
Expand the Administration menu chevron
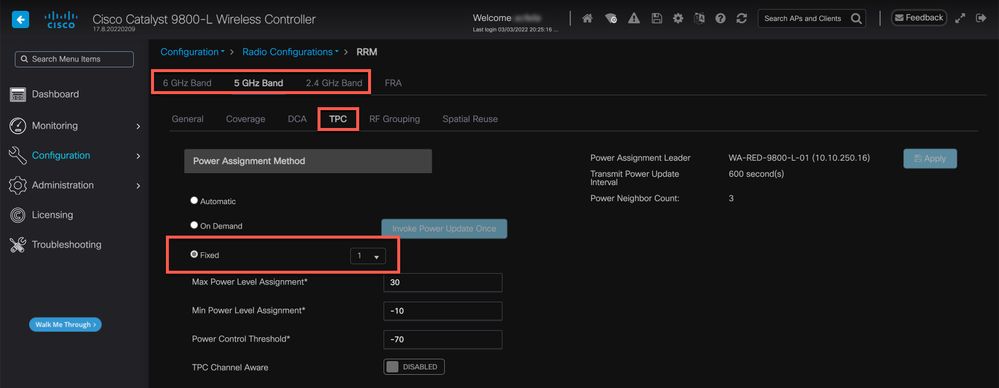pyautogui.click(x=138, y=185)
